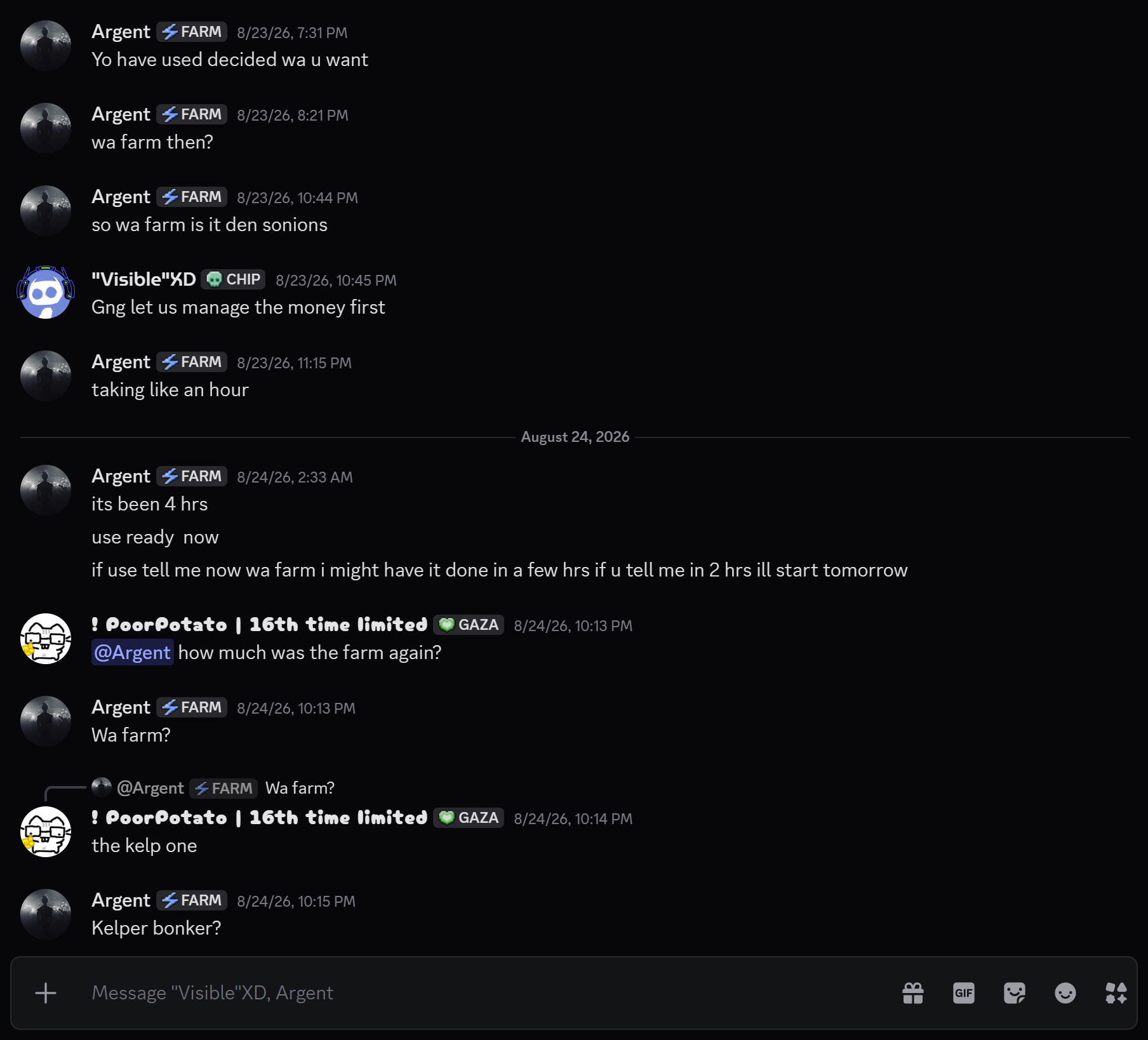Click the "Visible"XD Discord avatar
This screenshot has width=1148, height=1040.
46,293
